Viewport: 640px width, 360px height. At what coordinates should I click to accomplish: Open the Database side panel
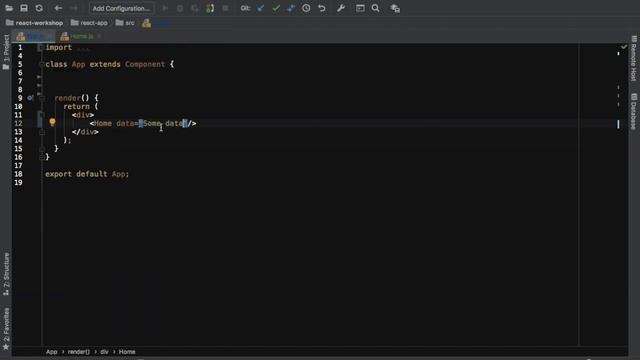point(633,111)
